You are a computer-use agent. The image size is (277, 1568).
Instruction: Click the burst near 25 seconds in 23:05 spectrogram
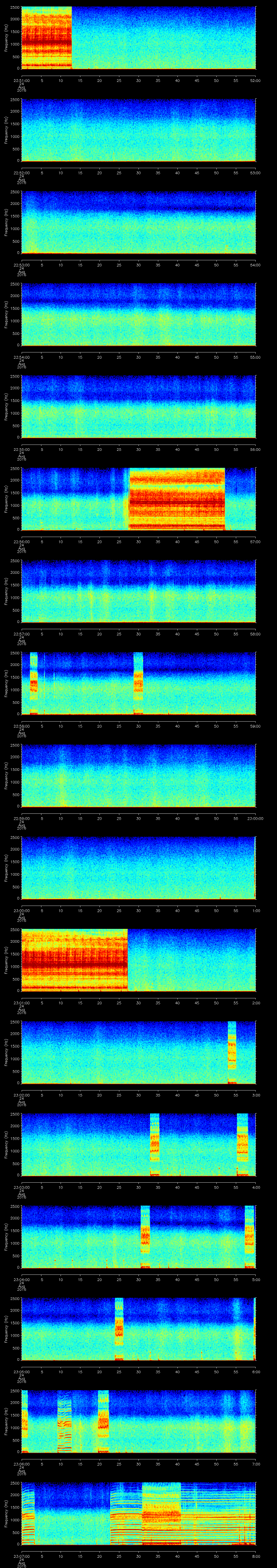tap(119, 1327)
